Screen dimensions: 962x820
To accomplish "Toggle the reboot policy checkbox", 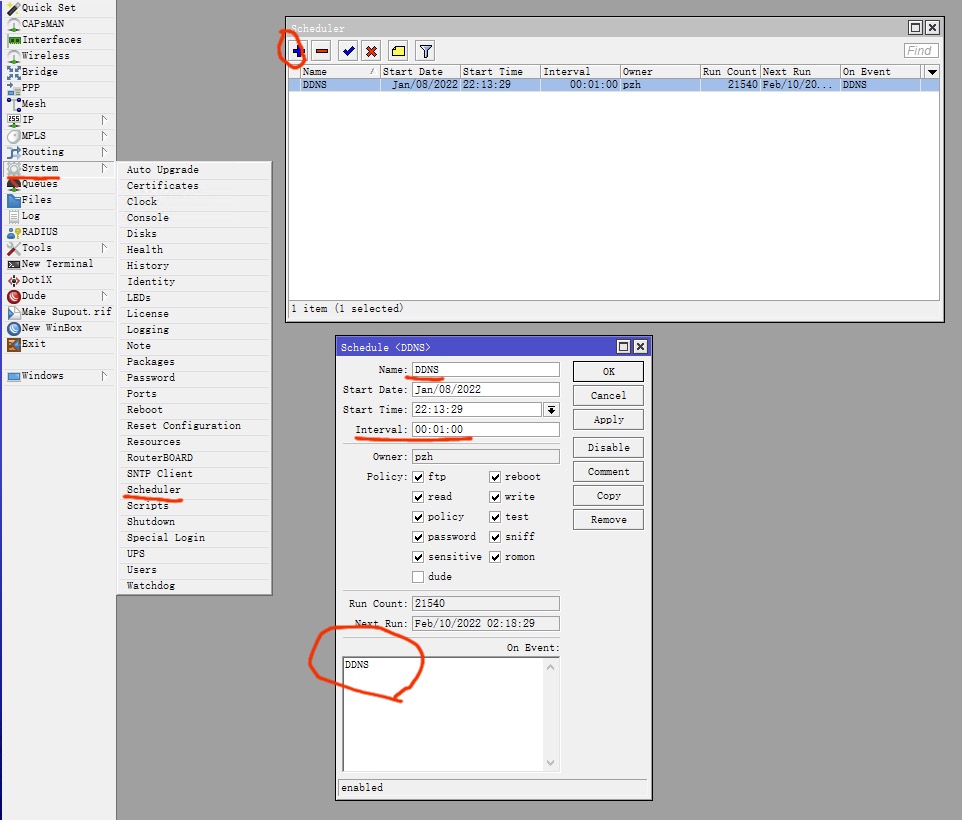I will pyautogui.click(x=495, y=477).
